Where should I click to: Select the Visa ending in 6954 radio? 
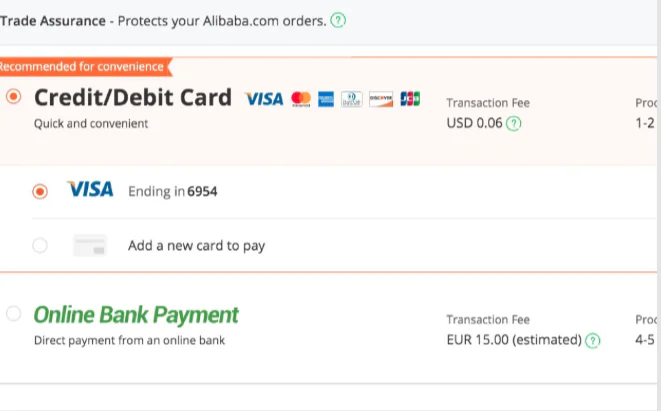(40, 191)
